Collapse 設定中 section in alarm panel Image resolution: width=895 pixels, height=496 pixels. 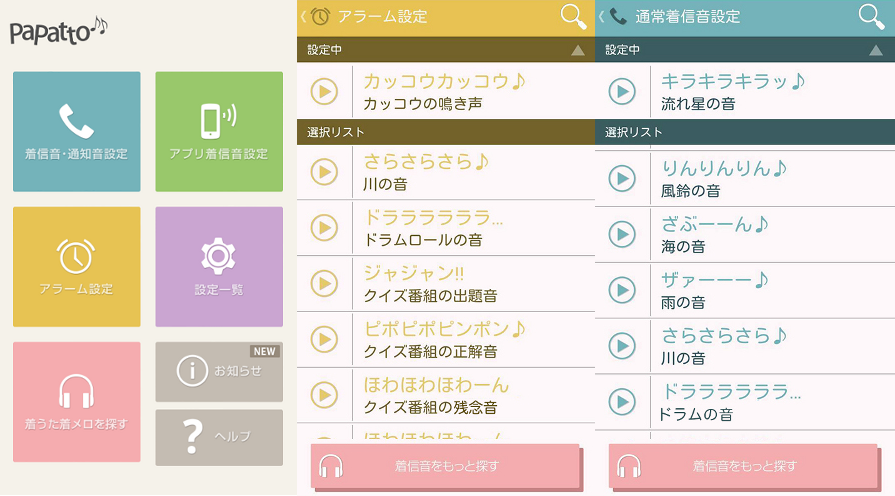tap(577, 49)
